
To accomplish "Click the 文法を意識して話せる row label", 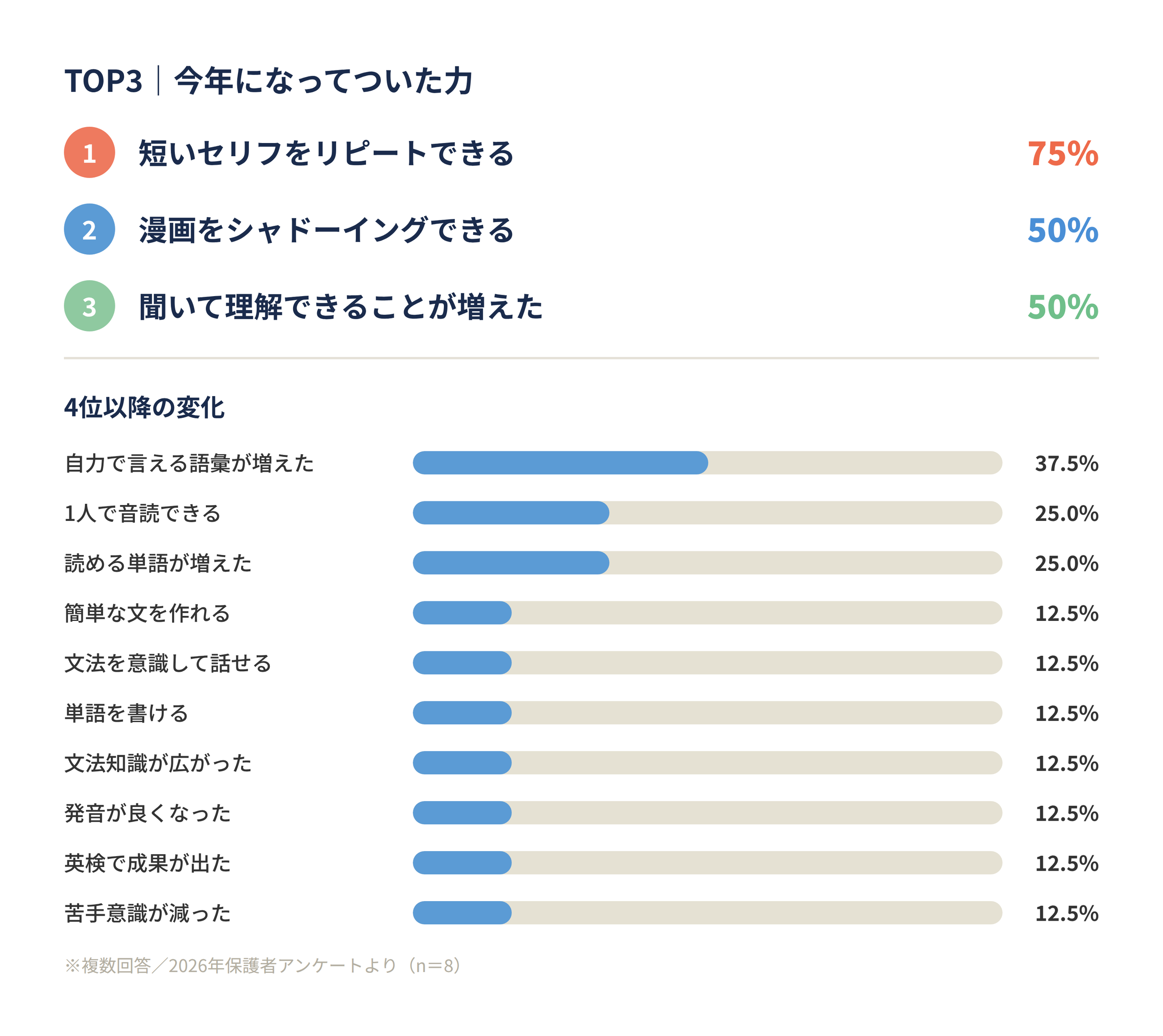I will (x=168, y=663).
